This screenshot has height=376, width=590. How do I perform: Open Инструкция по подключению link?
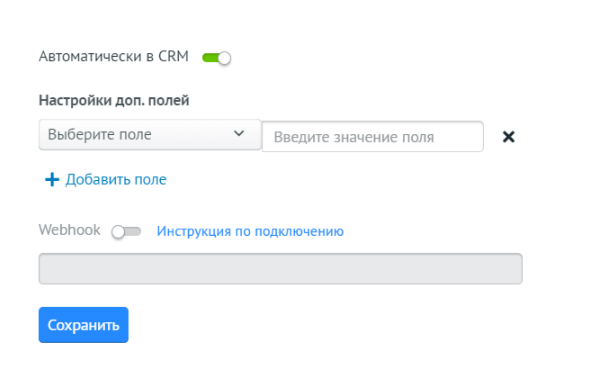[x=250, y=231]
